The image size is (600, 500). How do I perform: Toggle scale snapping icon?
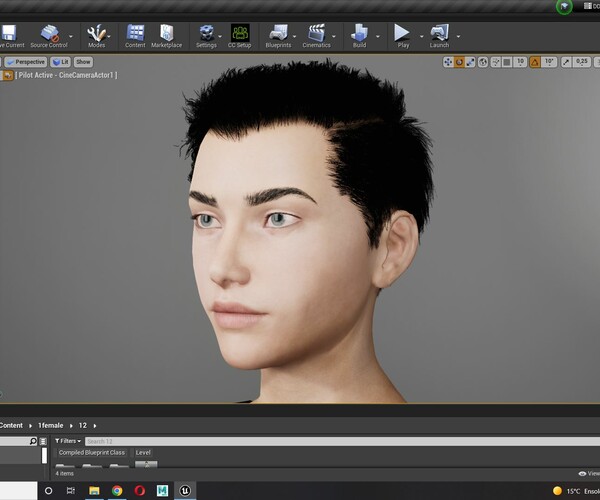[566, 62]
